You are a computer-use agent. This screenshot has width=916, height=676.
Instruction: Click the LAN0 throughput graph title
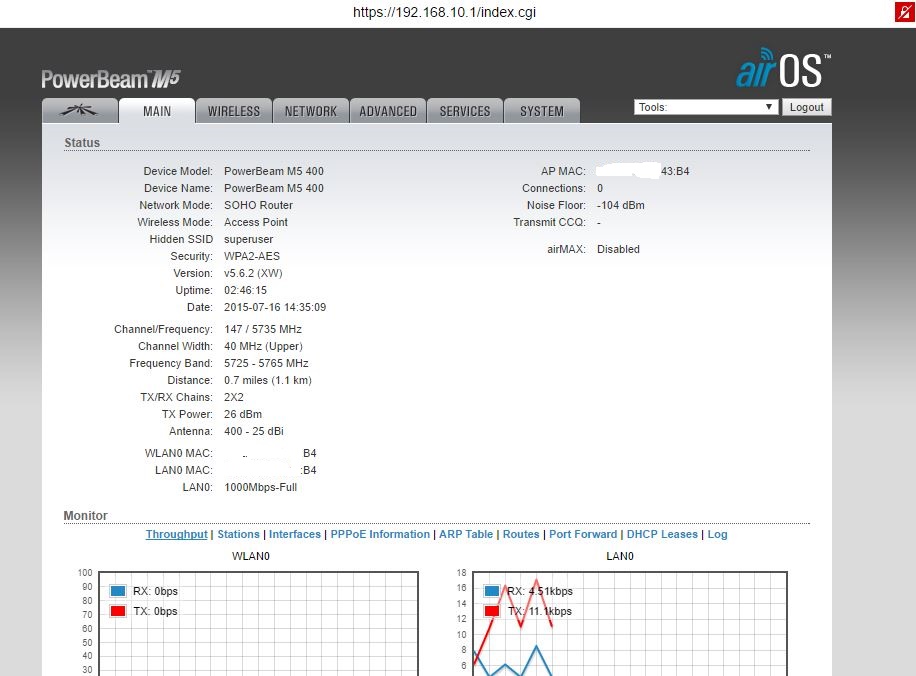point(620,556)
